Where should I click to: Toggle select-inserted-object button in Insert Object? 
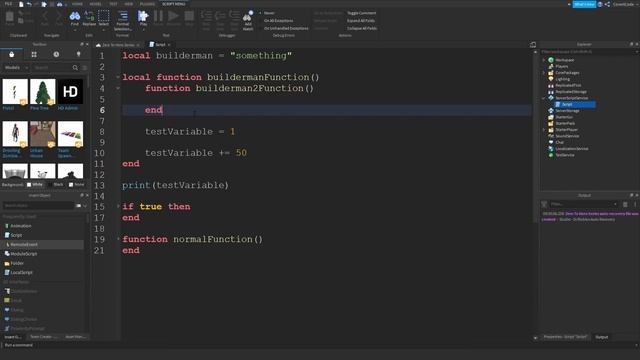tap(78, 206)
